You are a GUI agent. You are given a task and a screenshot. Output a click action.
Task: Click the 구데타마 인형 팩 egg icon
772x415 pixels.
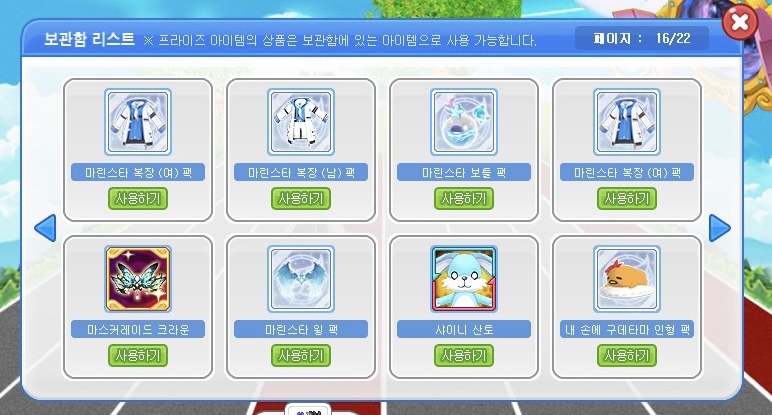pos(627,279)
